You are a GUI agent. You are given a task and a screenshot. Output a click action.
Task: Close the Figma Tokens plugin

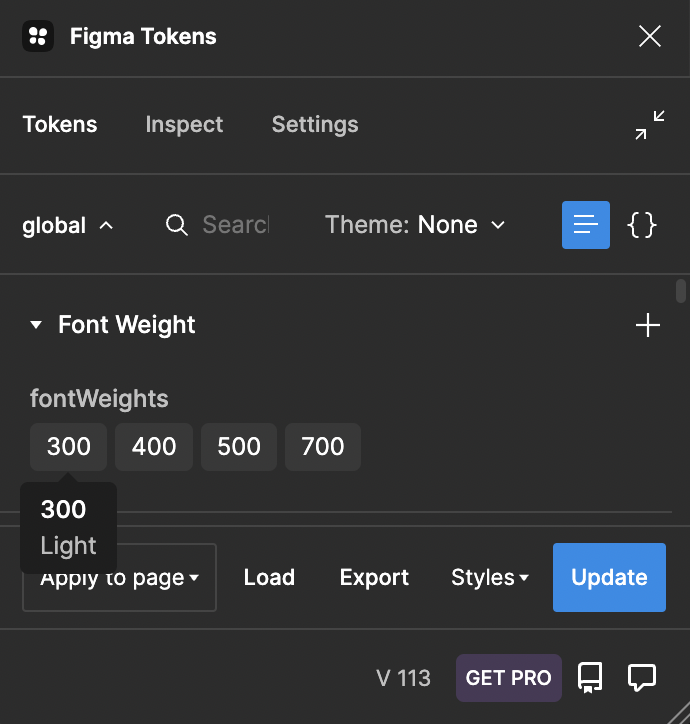pyautogui.click(x=650, y=36)
